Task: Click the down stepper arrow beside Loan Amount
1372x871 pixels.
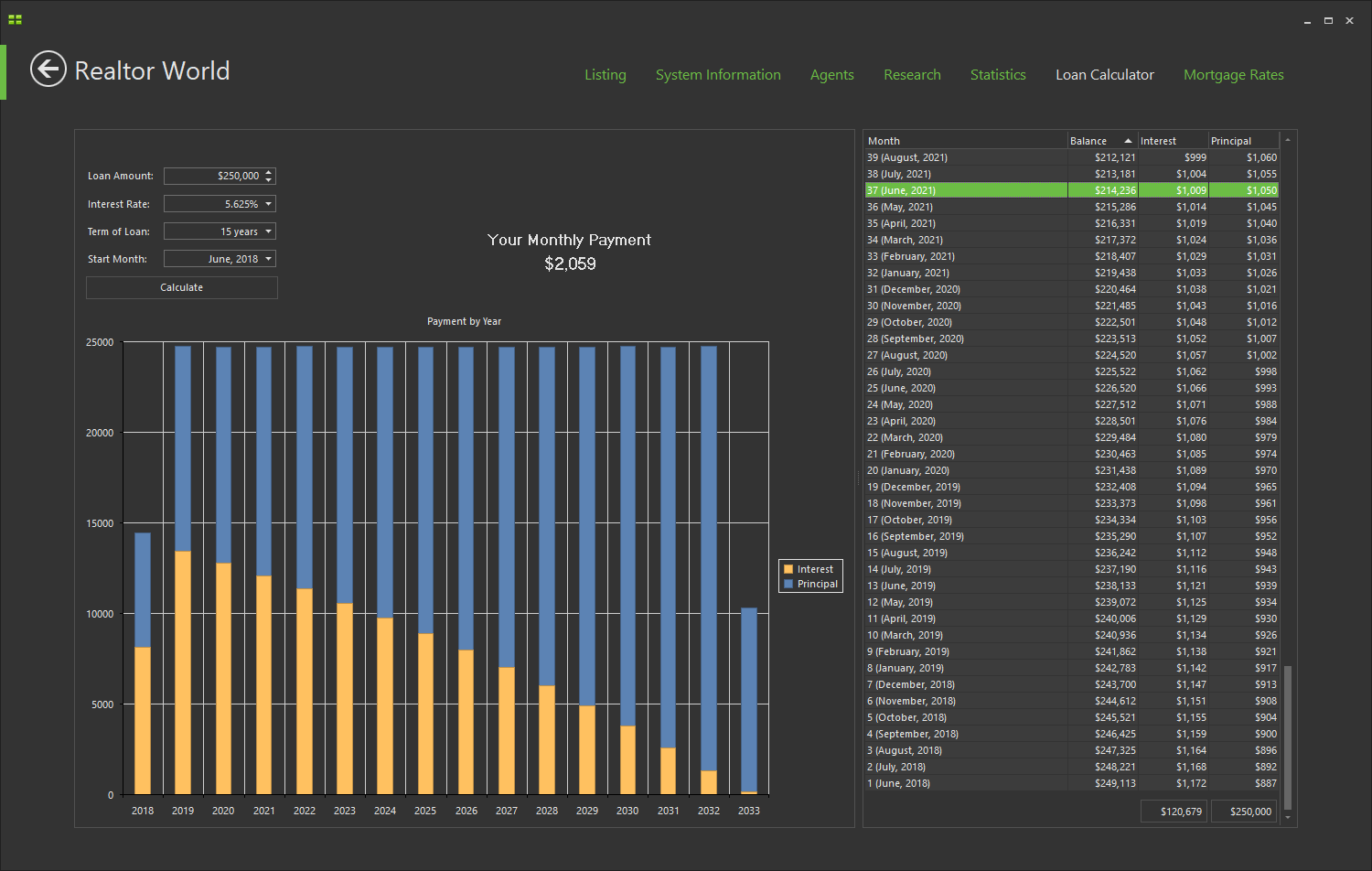Action: click(270, 179)
